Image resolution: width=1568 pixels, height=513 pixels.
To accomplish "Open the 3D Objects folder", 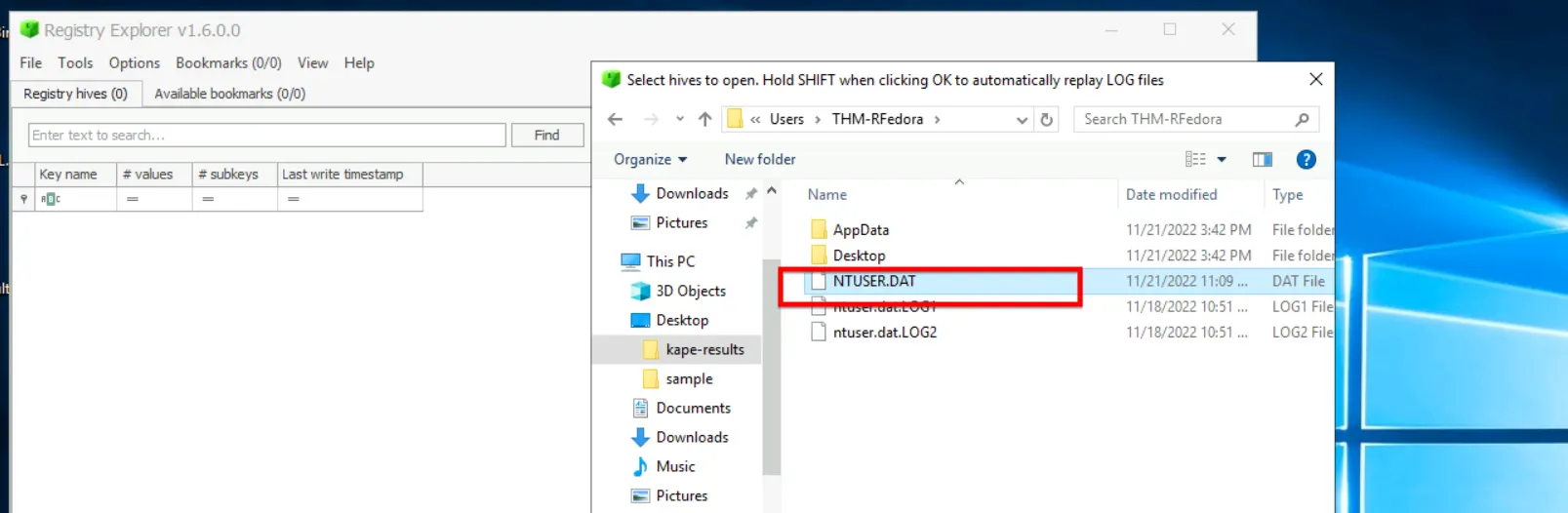I will 690,291.
